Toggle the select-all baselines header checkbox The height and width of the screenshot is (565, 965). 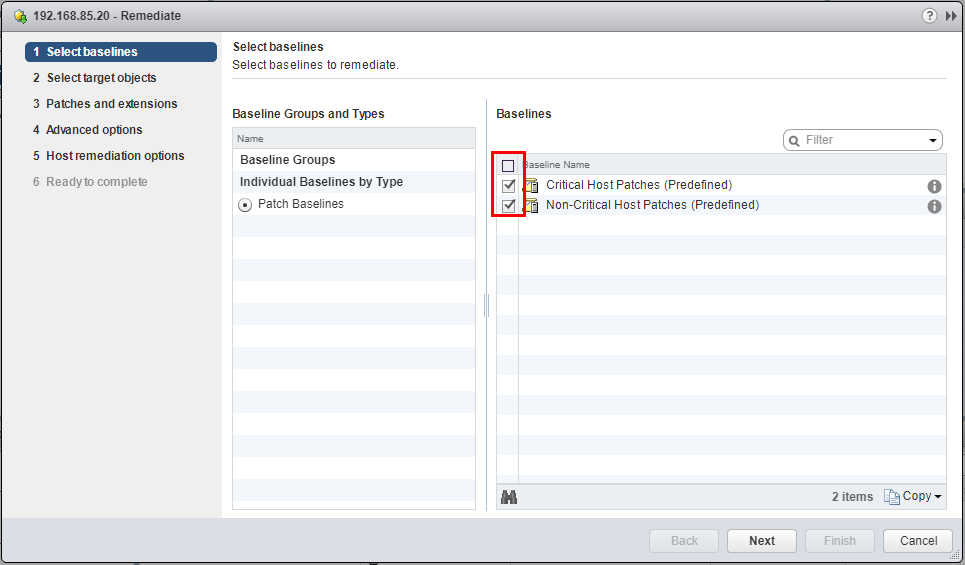coord(508,166)
